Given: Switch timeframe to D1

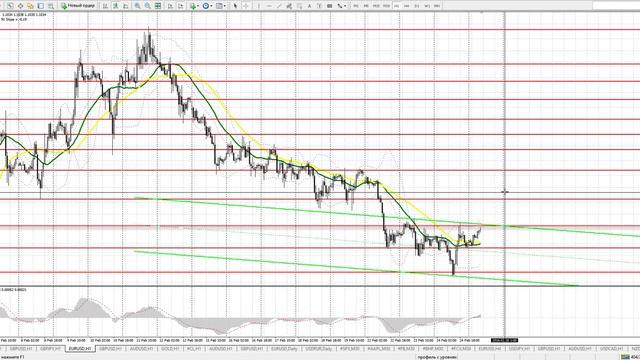Looking at the screenshot, I should click(x=417, y=6).
